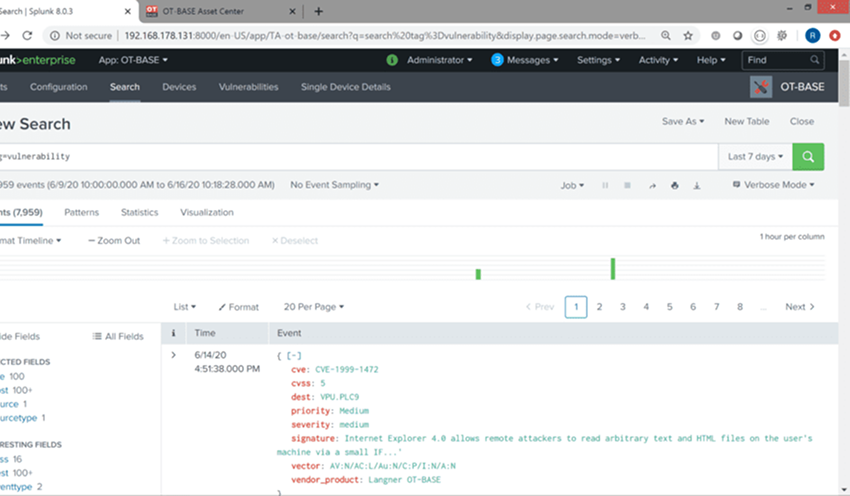Click the green search magnifier button

click(808, 157)
